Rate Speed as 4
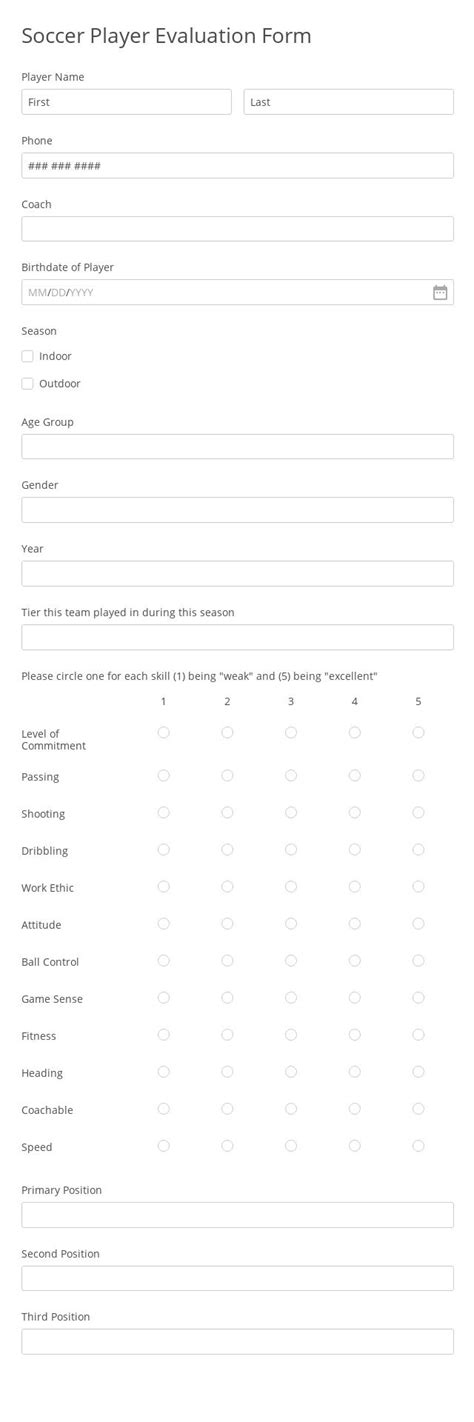The image size is (474, 1422). coord(355,1146)
